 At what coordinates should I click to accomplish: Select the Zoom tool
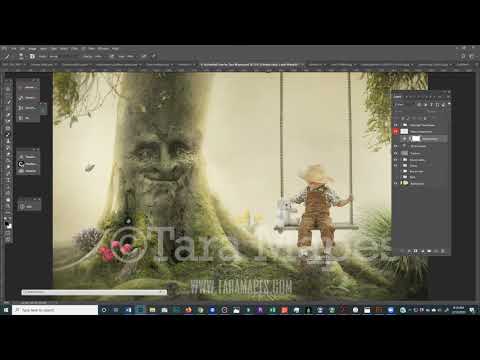coord(8,206)
